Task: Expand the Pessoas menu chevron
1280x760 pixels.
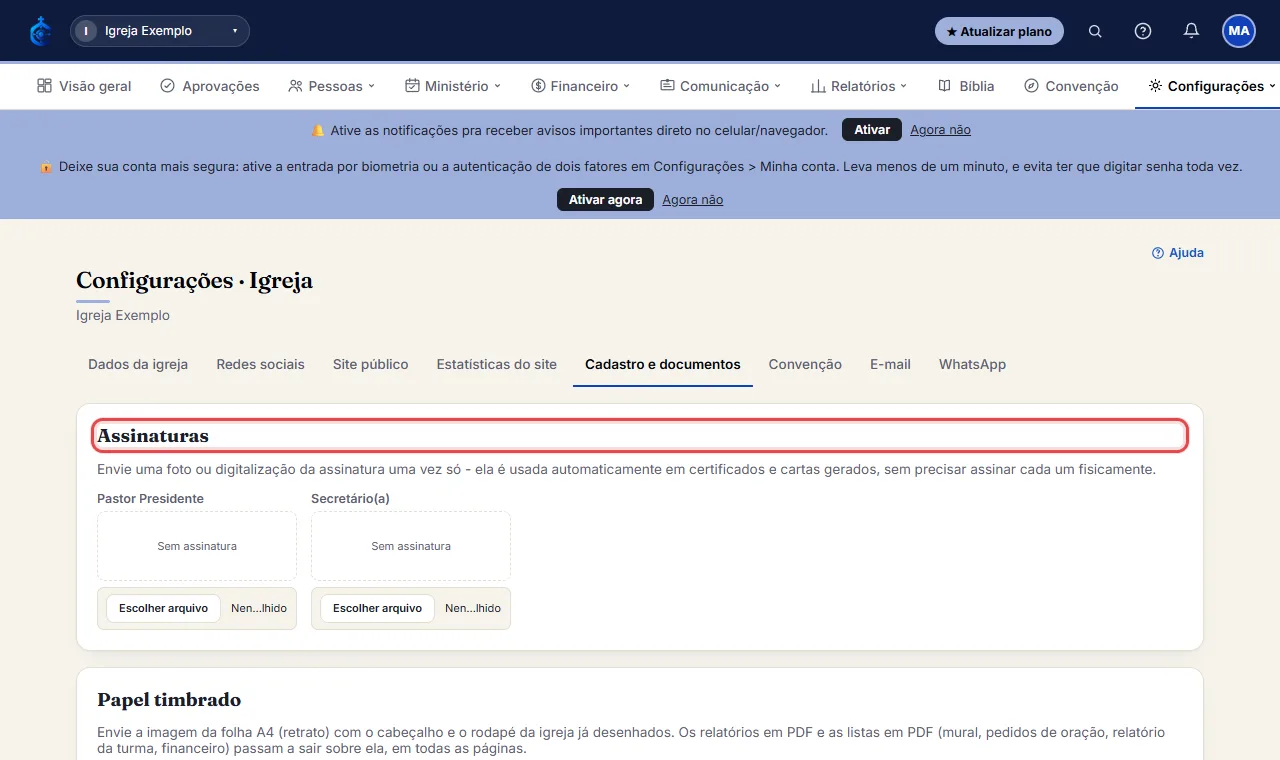Action: coord(371,86)
